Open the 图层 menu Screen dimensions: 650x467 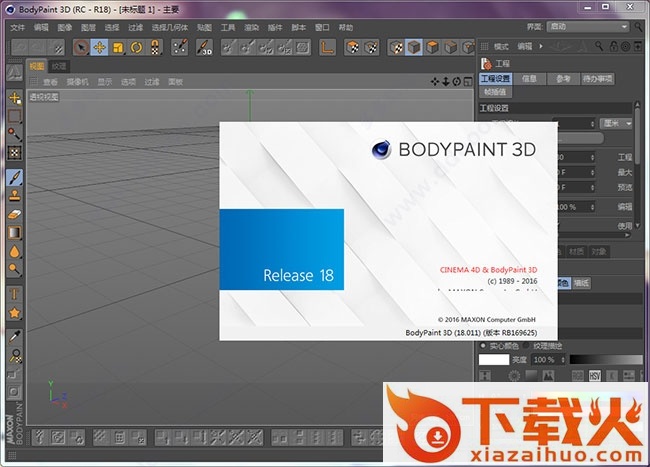[x=88, y=27]
